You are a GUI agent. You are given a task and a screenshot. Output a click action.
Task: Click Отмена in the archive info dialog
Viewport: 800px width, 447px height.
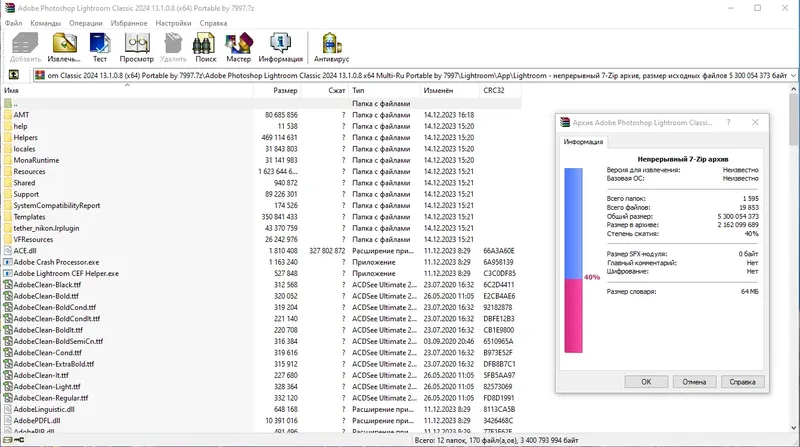click(694, 382)
